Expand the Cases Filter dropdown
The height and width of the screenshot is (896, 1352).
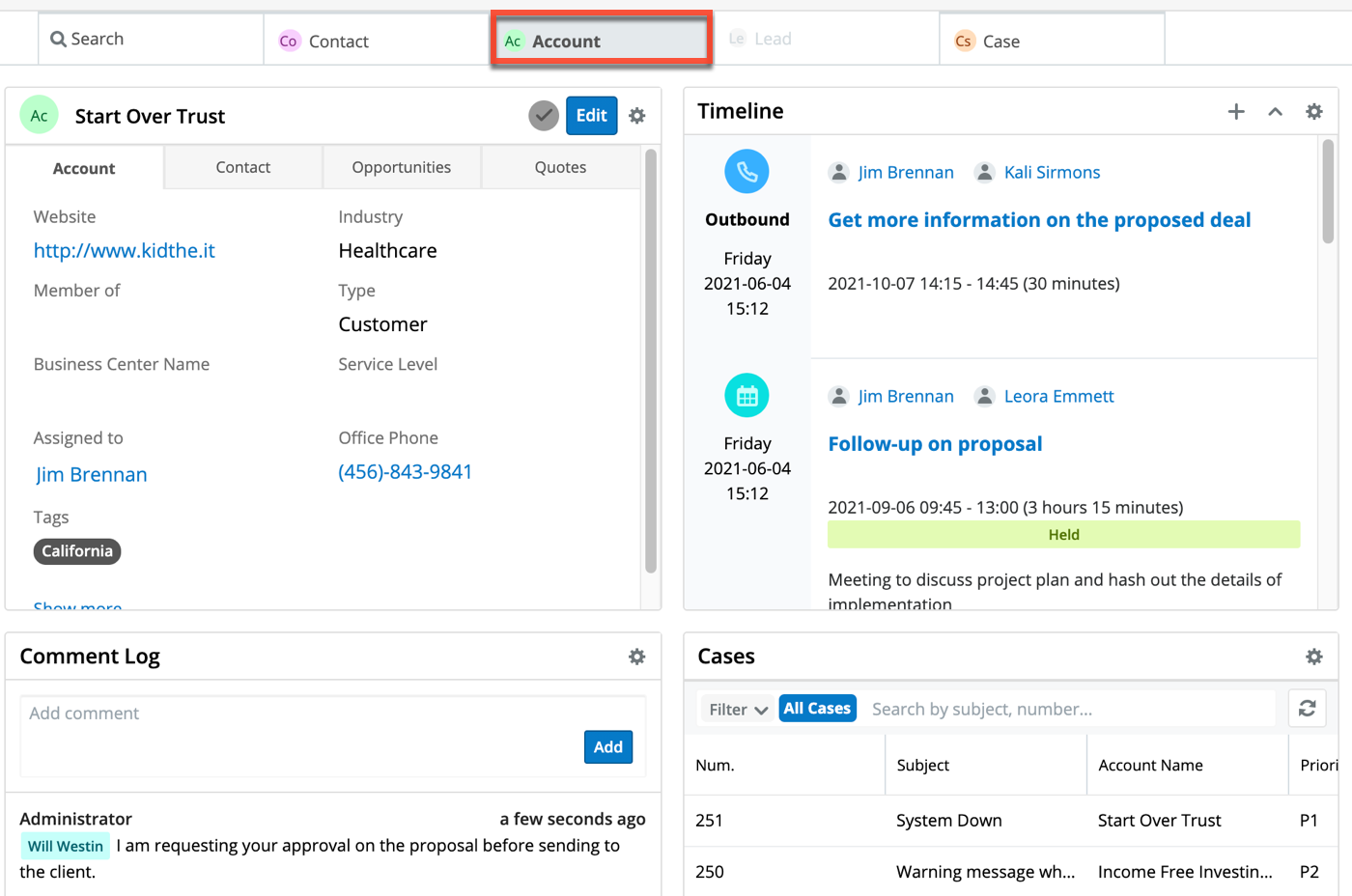739,710
